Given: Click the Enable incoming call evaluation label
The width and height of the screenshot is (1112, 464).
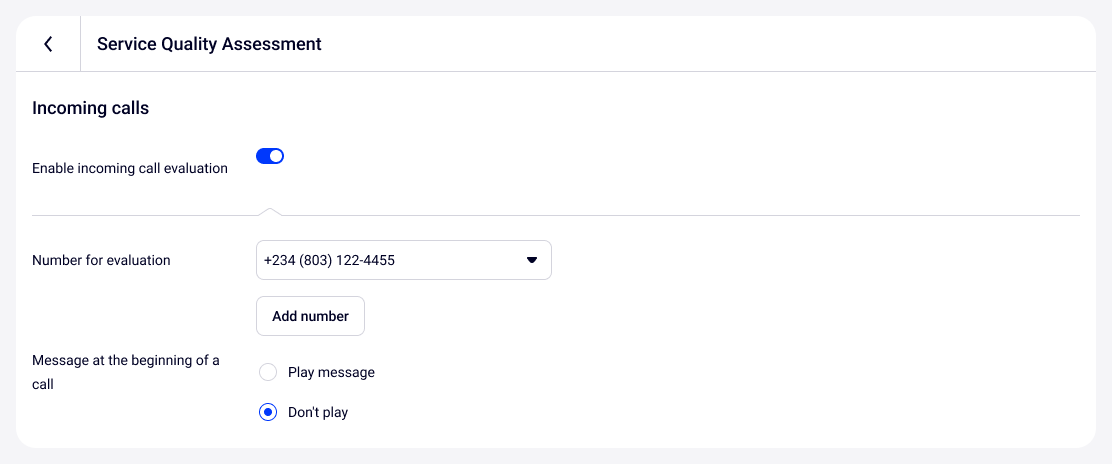Looking at the screenshot, I should [130, 168].
